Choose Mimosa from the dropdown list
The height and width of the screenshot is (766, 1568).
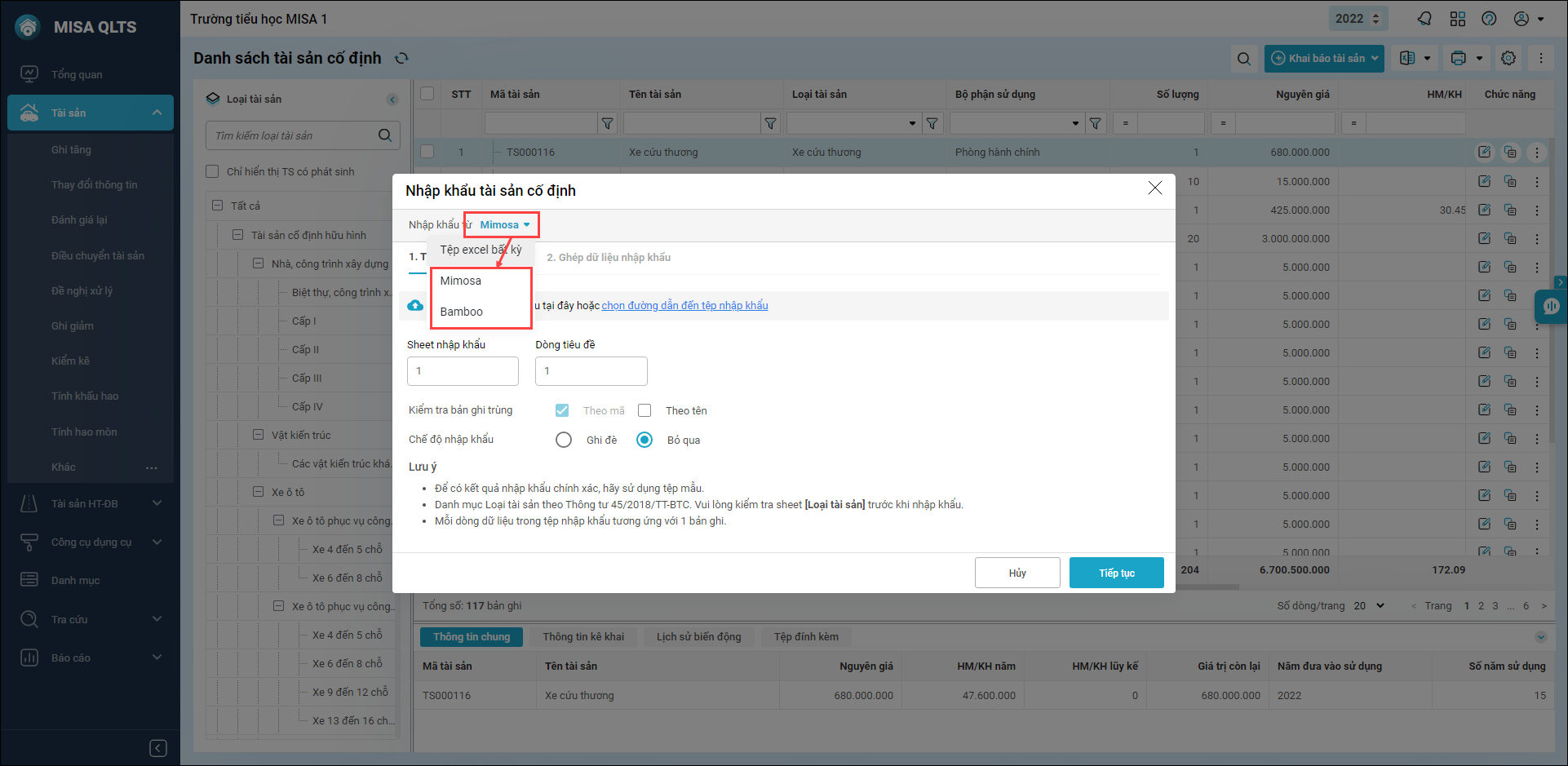pyautogui.click(x=481, y=281)
